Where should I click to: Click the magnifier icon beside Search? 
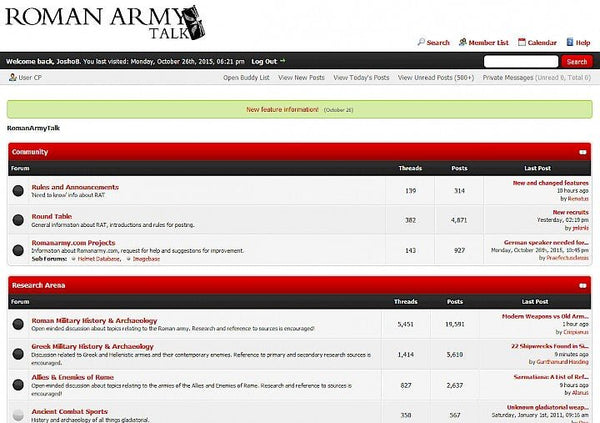421,42
